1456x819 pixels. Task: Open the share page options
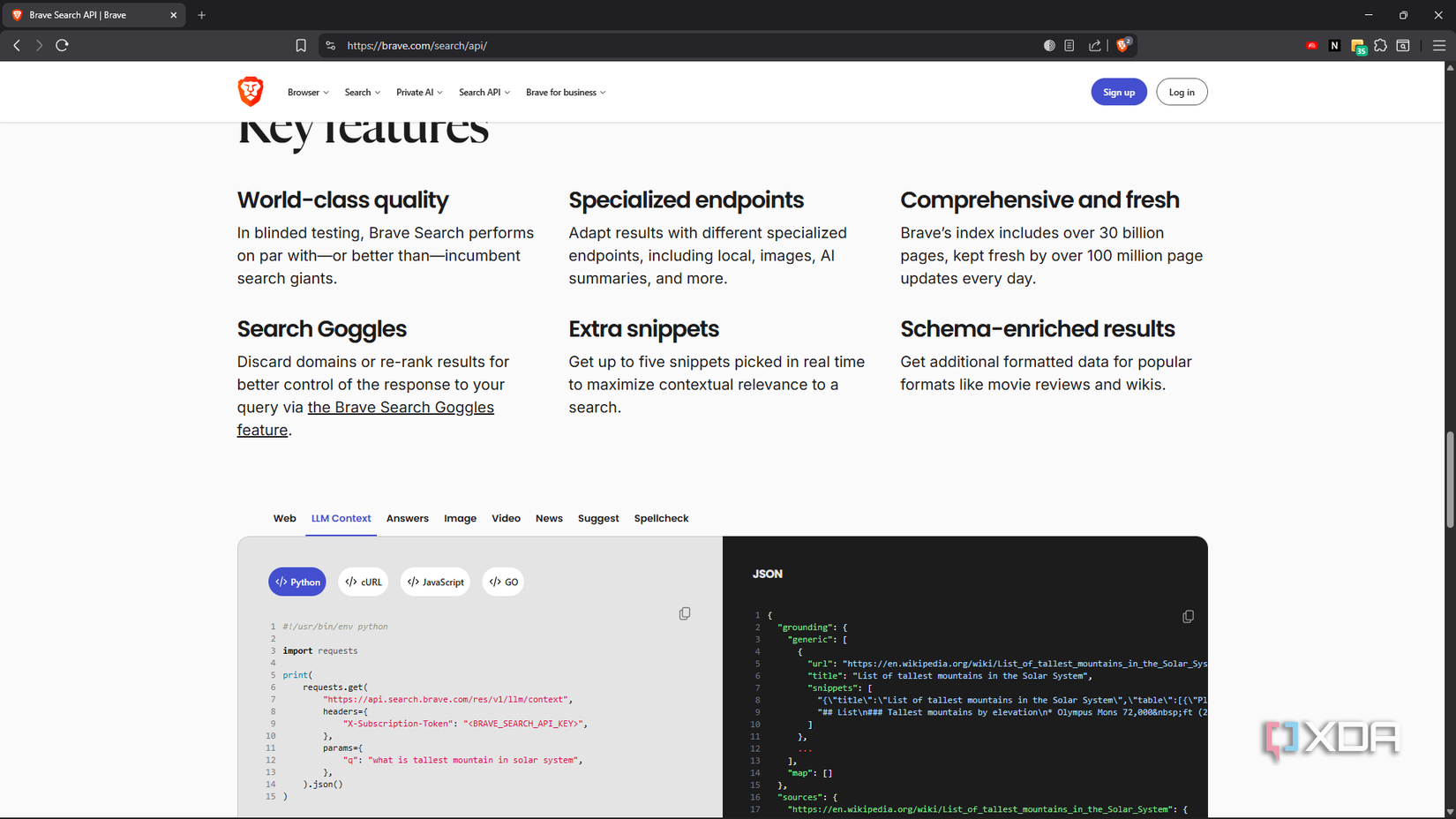pyautogui.click(x=1094, y=45)
